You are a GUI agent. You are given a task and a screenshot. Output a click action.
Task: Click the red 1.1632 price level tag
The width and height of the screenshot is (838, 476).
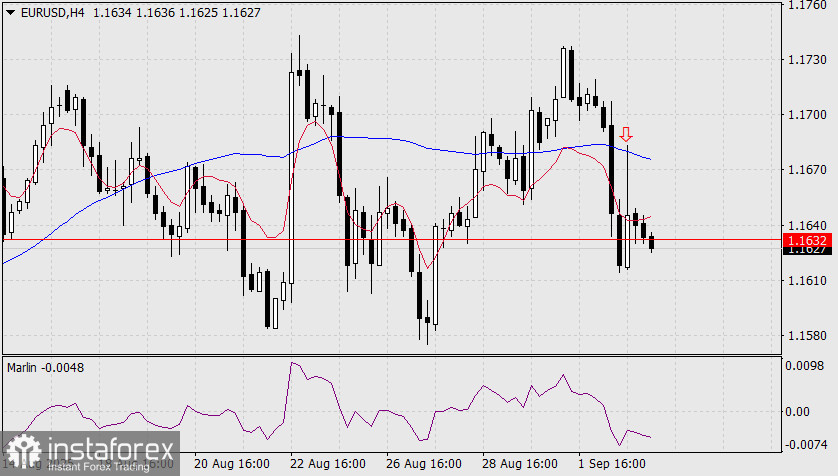coord(807,240)
